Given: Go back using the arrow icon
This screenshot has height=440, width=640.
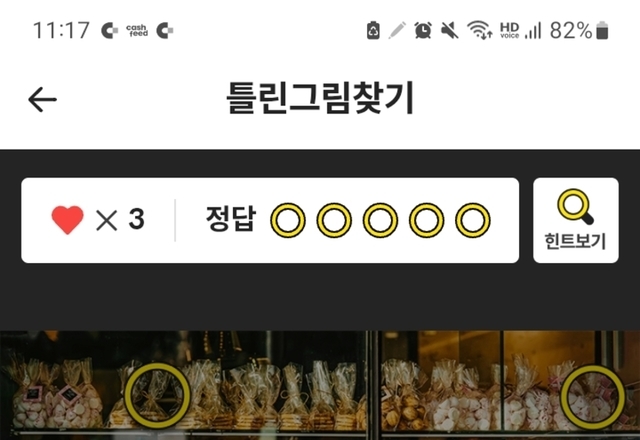Looking at the screenshot, I should (42, 99).
